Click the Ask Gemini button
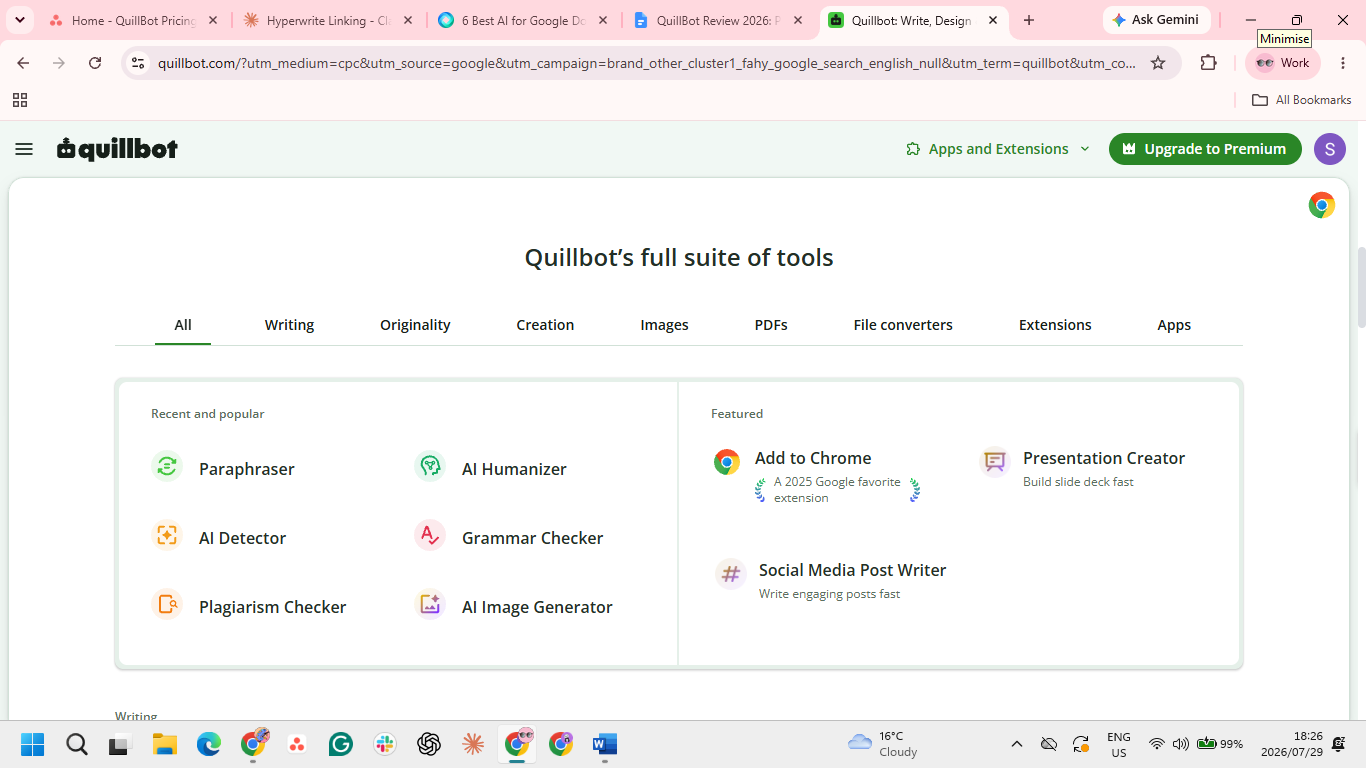Image resolution: width=1366 pixels, height=768 pixels. pyautogui.click(x=1156, y=20)
